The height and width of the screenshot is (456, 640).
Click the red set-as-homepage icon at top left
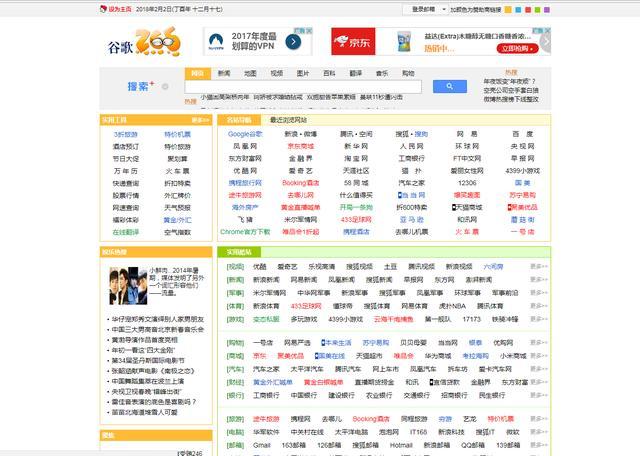[103, 9]
